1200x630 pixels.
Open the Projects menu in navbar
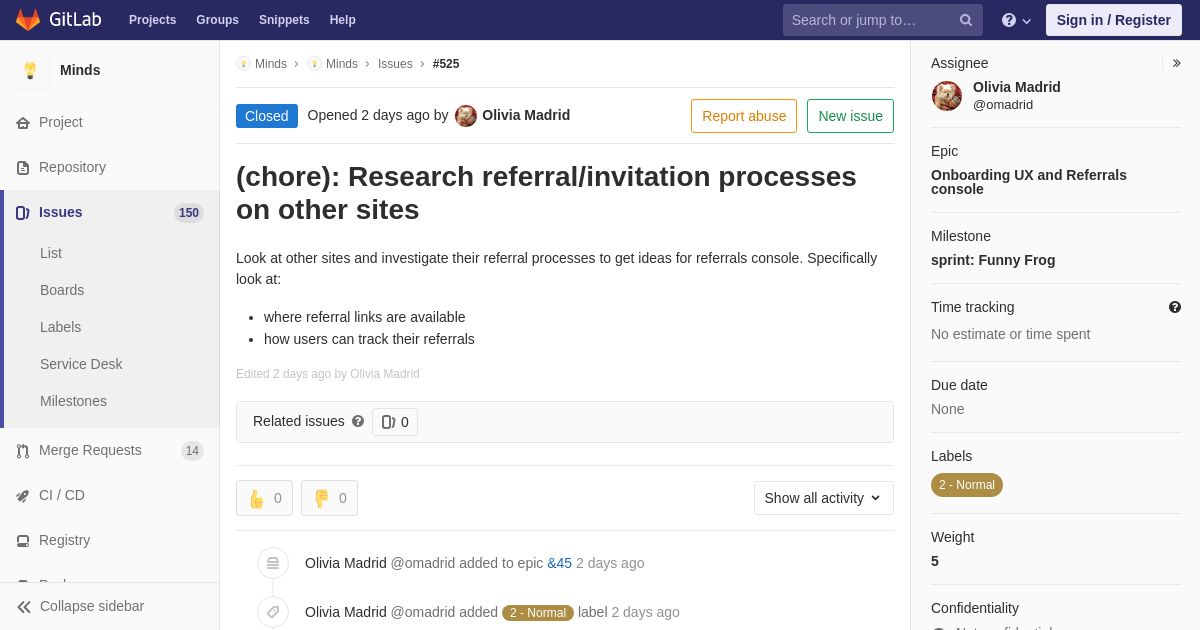[x=152, y=20]
